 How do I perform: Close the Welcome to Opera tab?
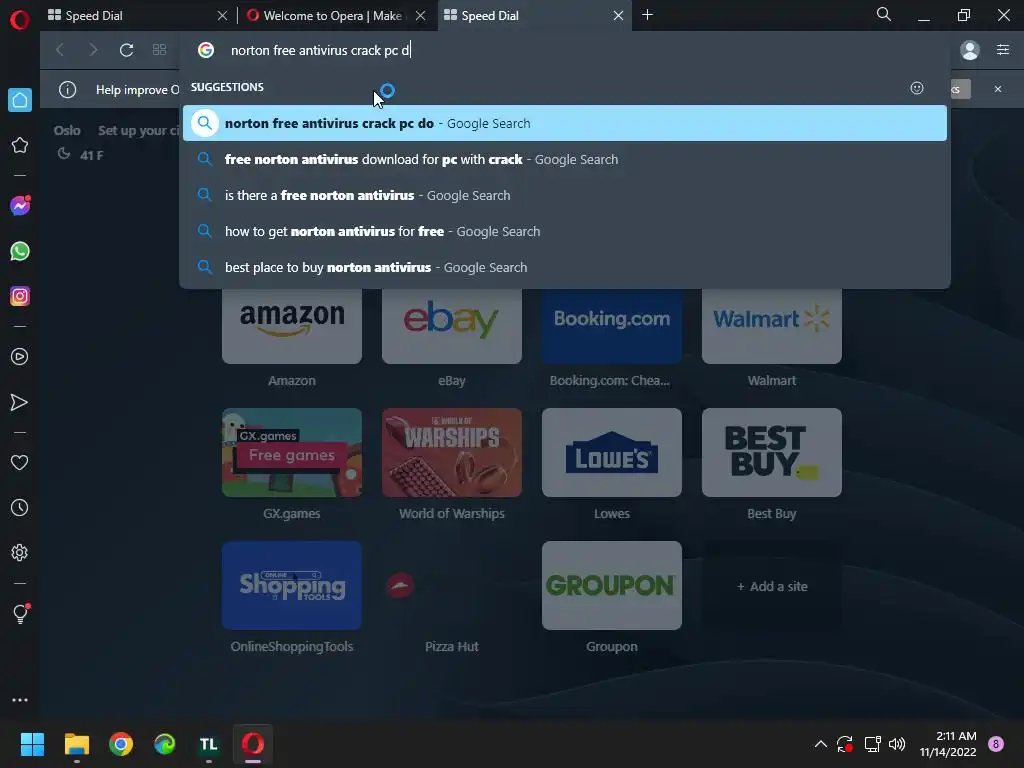click(421, 16)
